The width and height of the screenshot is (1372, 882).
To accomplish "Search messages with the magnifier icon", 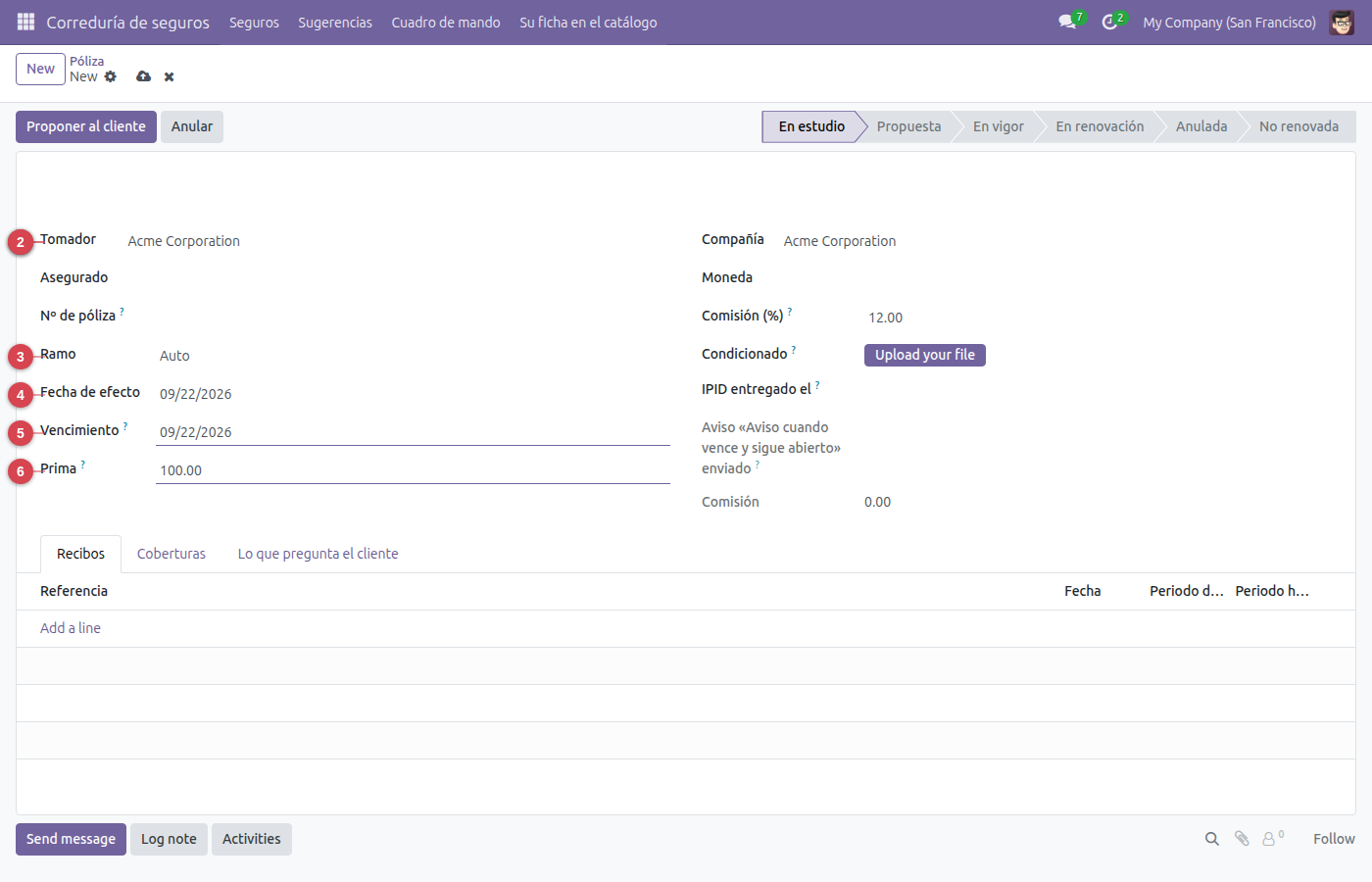I will (1212, 839).
